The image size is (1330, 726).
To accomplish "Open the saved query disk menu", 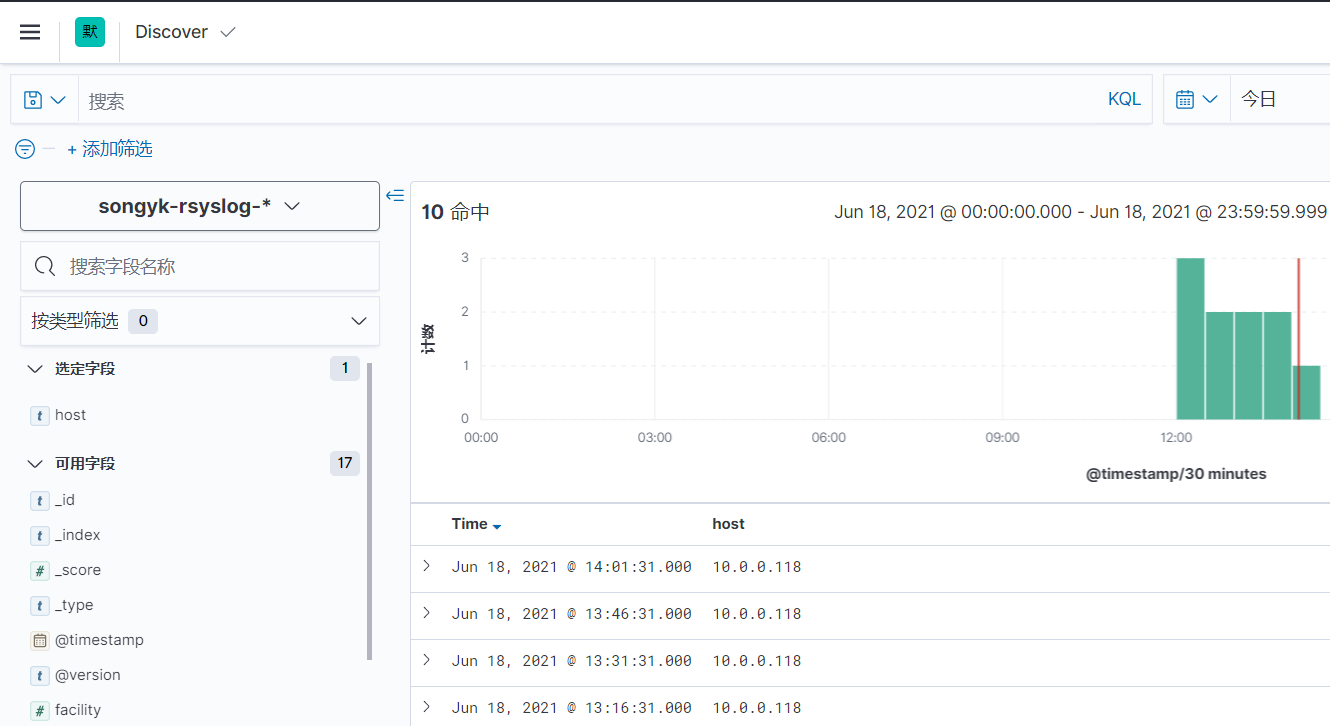I will pos(45,100).
